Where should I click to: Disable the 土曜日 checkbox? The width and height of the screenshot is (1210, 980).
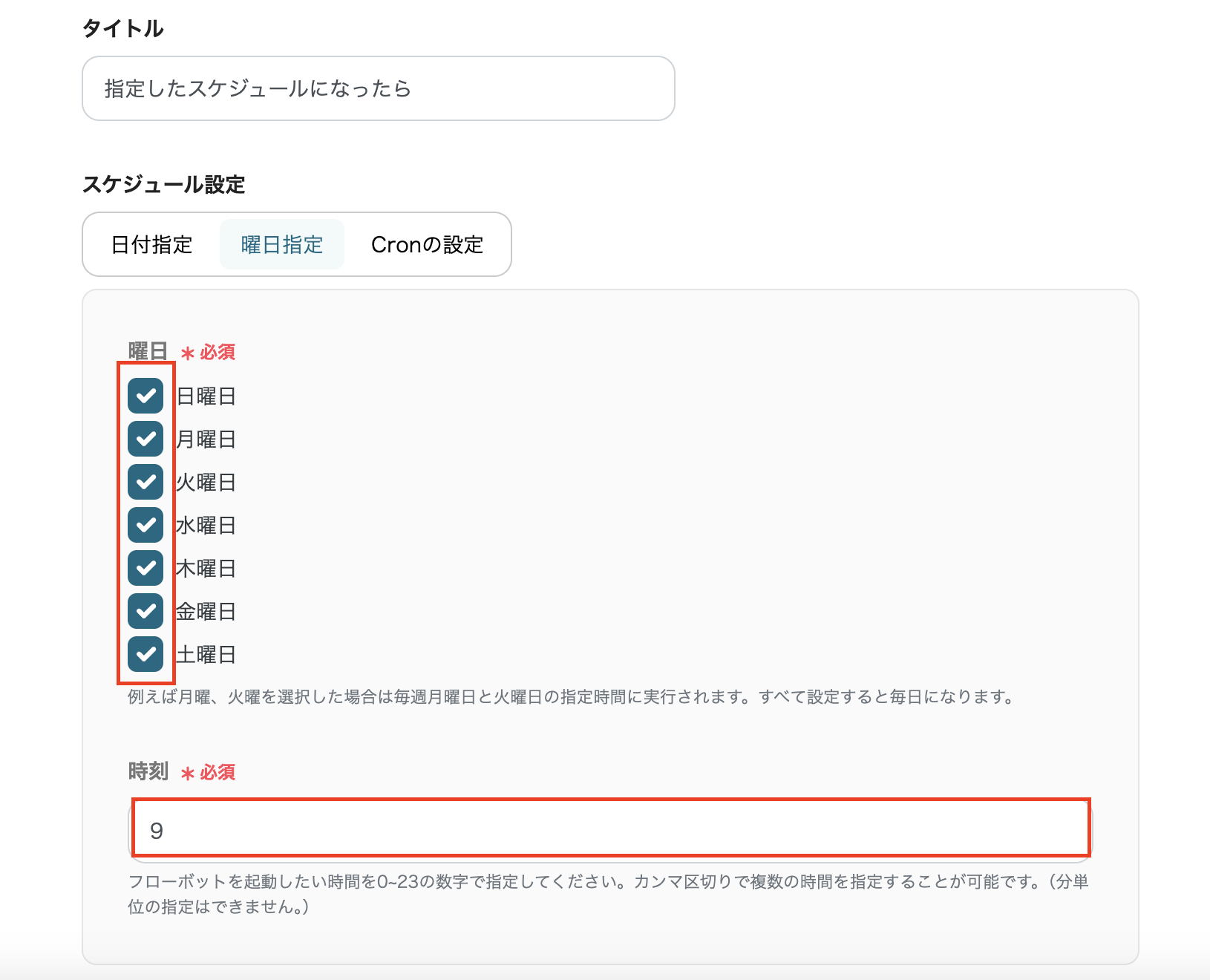coord(145,654)
